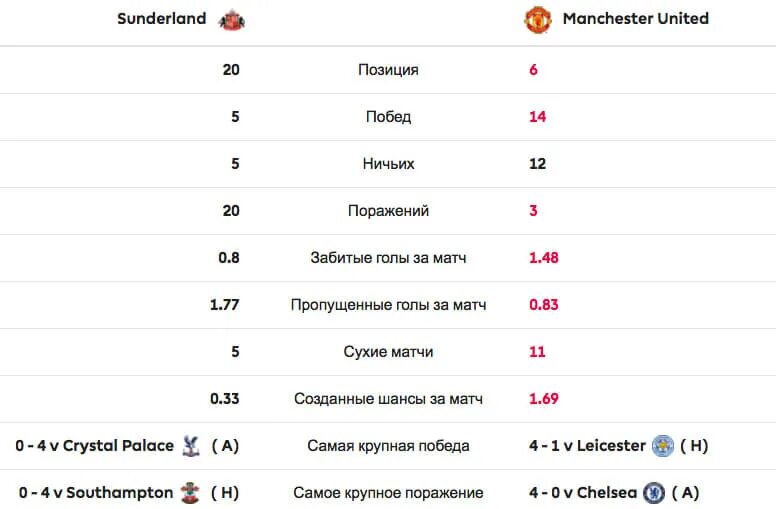Click the Leicester crest icon
The image size is (776, 509).
click(663, 446)
